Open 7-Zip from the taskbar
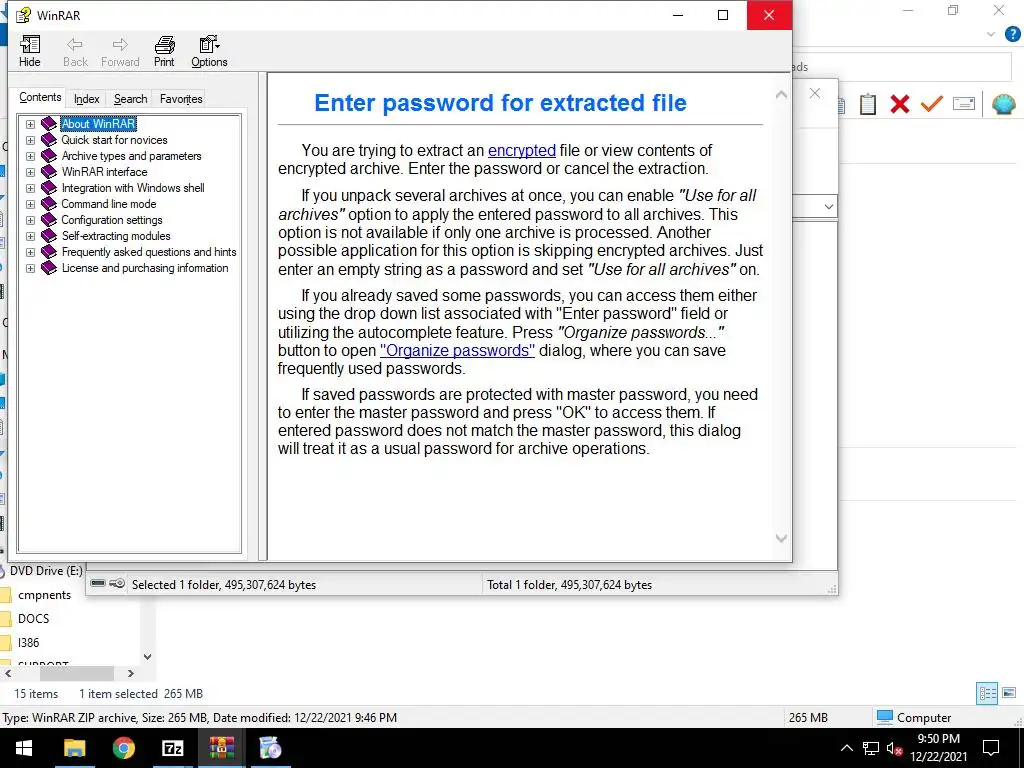 172,748
